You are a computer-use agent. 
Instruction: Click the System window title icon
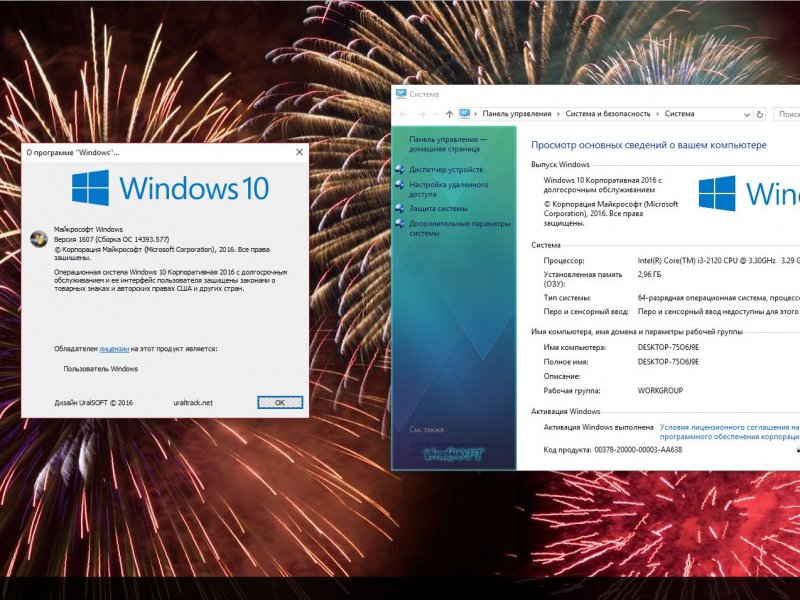(401, 94)
